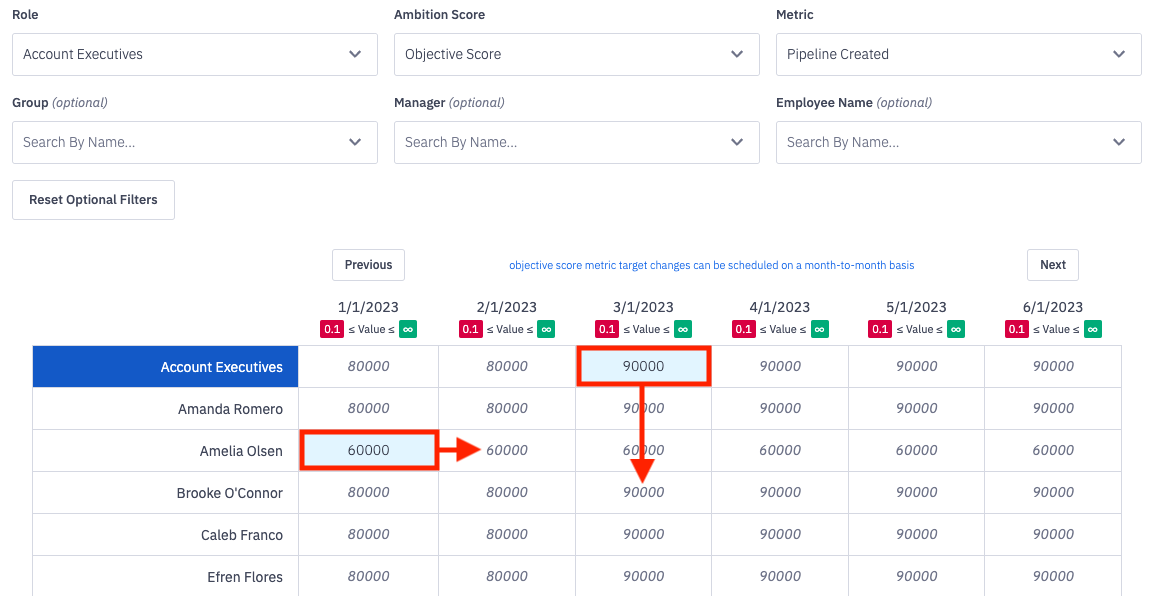1158x596 pixels.
Task: Select Account Executives row header
Action: (166, 367)
